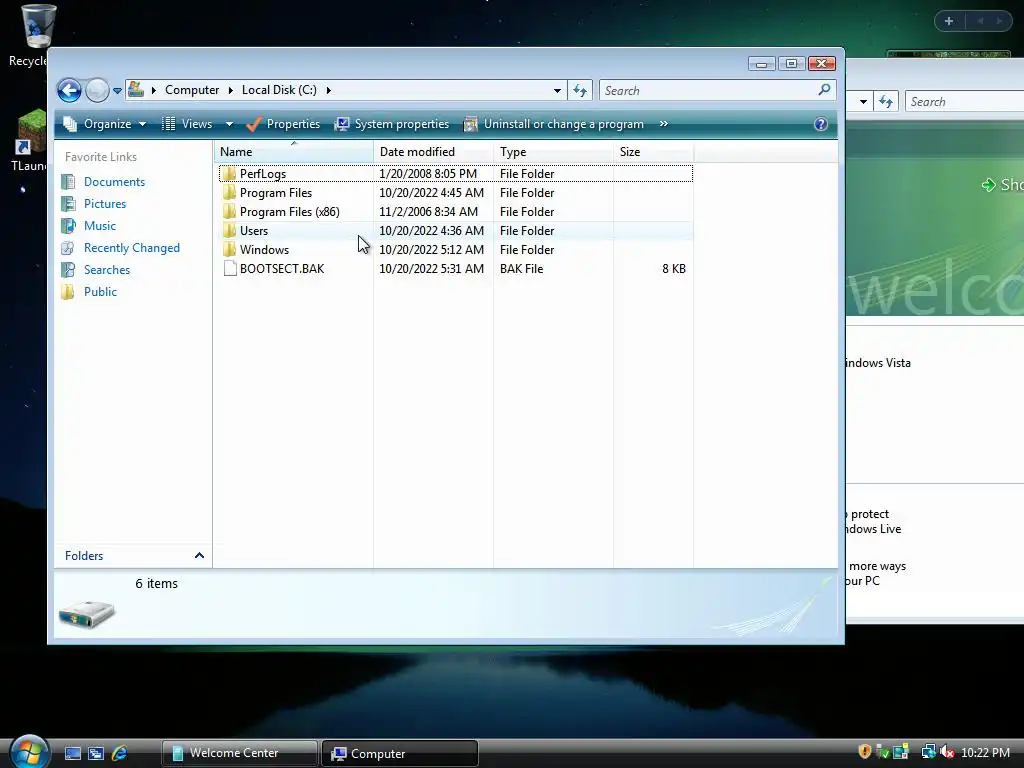Refresh icon in the Welcome Center window
Screen dimensions: 1024x768
pyautogui.click(x=886, y=102)
